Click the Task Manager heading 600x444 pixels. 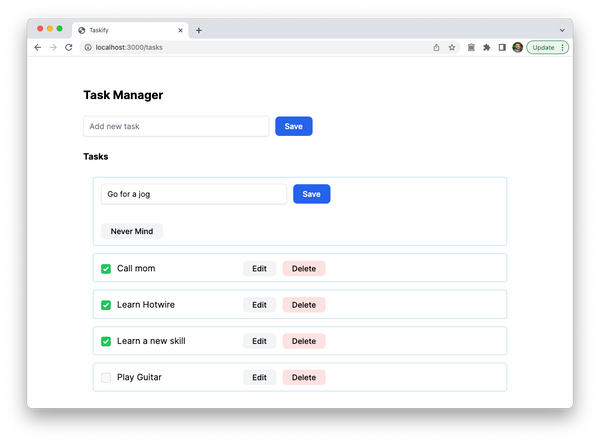click(x=123, y=95)
